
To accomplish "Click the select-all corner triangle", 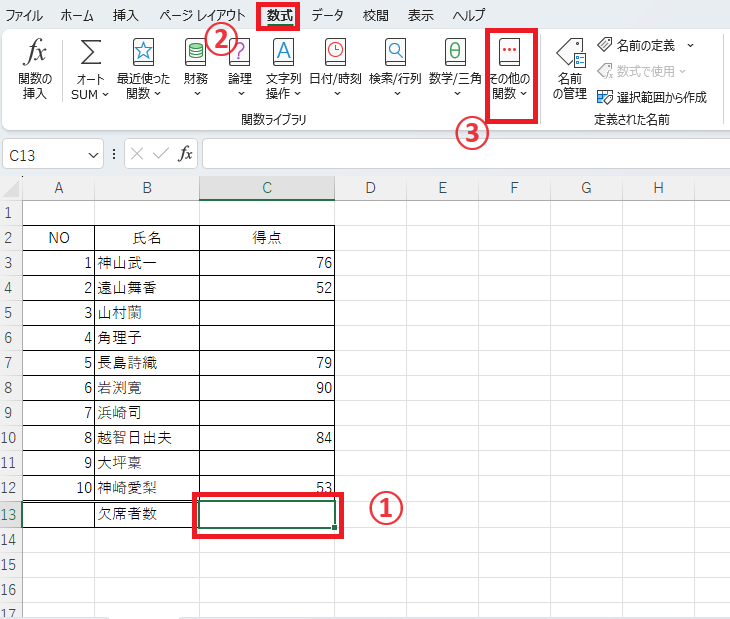I will pyautogui.click(x=11, y=188).
